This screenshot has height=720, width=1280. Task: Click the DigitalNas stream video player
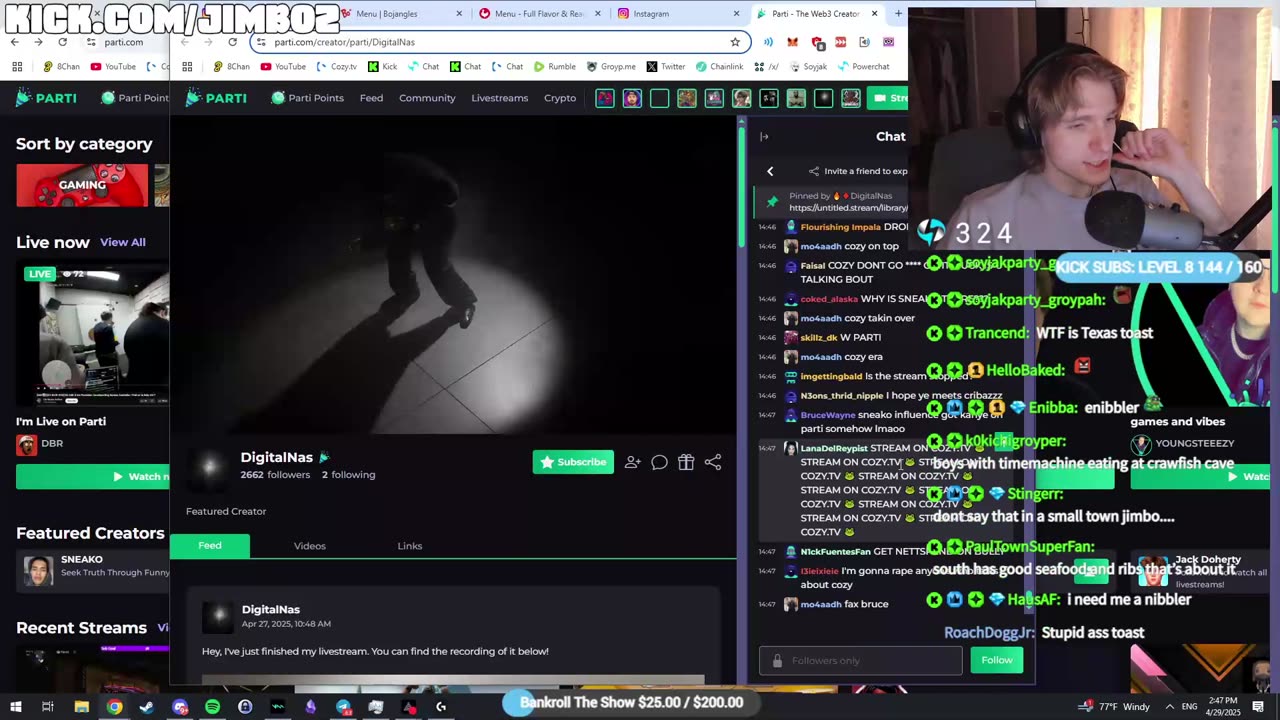(453, 275)
